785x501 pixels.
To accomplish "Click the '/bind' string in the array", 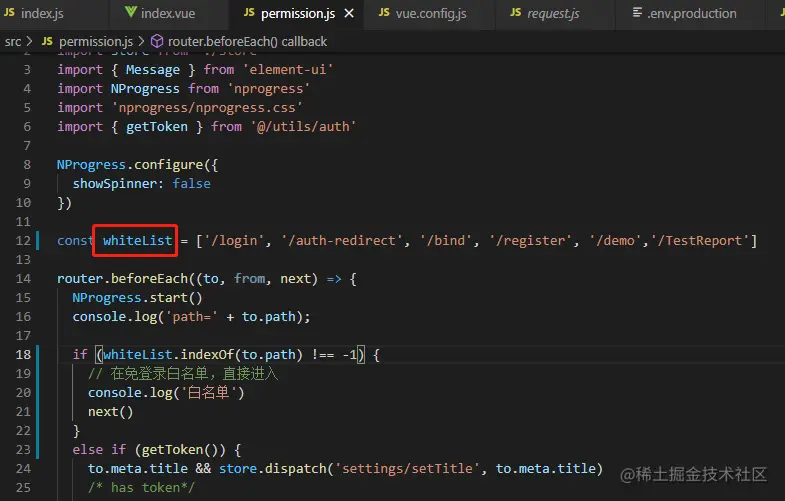I will 446,241.
